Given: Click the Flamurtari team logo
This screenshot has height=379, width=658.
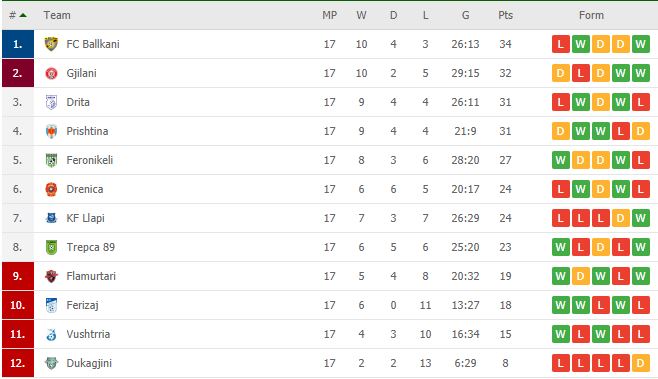Looking at the screenshot, I should coord(51,276).
